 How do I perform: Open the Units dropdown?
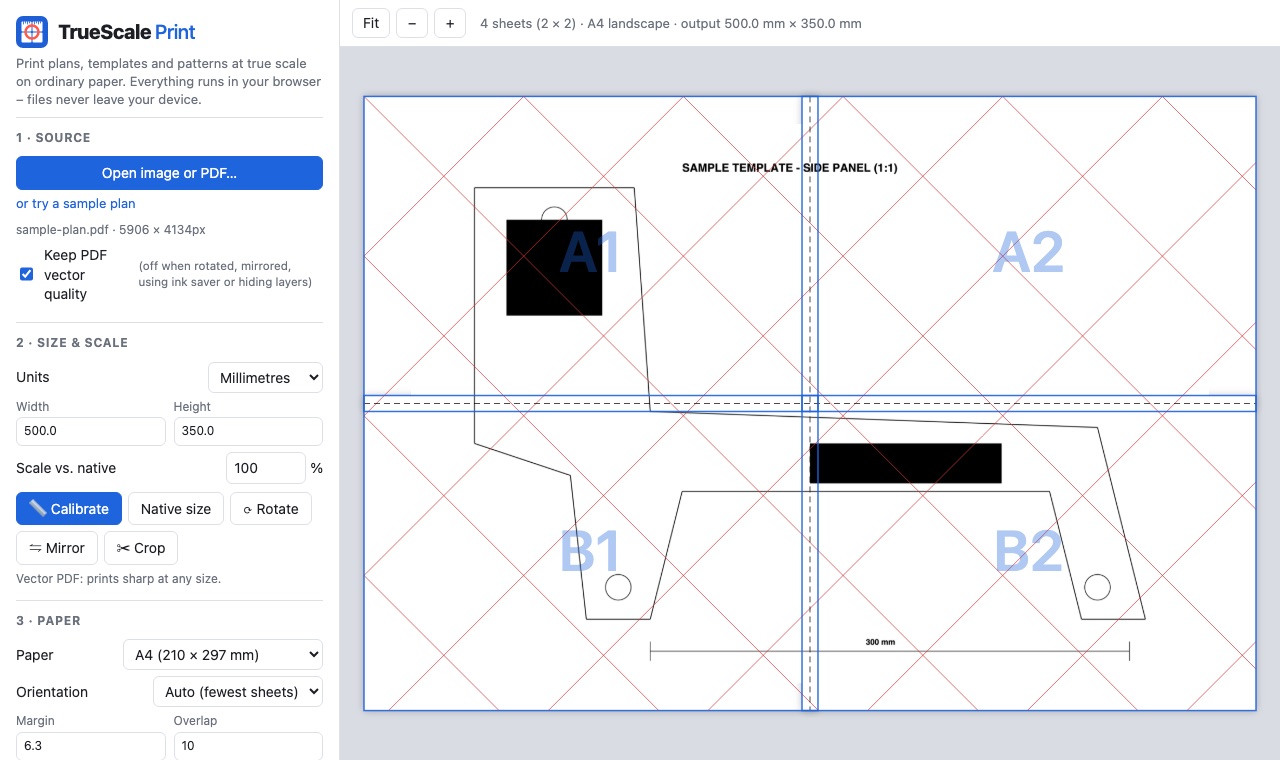click(x=265, y=378)
